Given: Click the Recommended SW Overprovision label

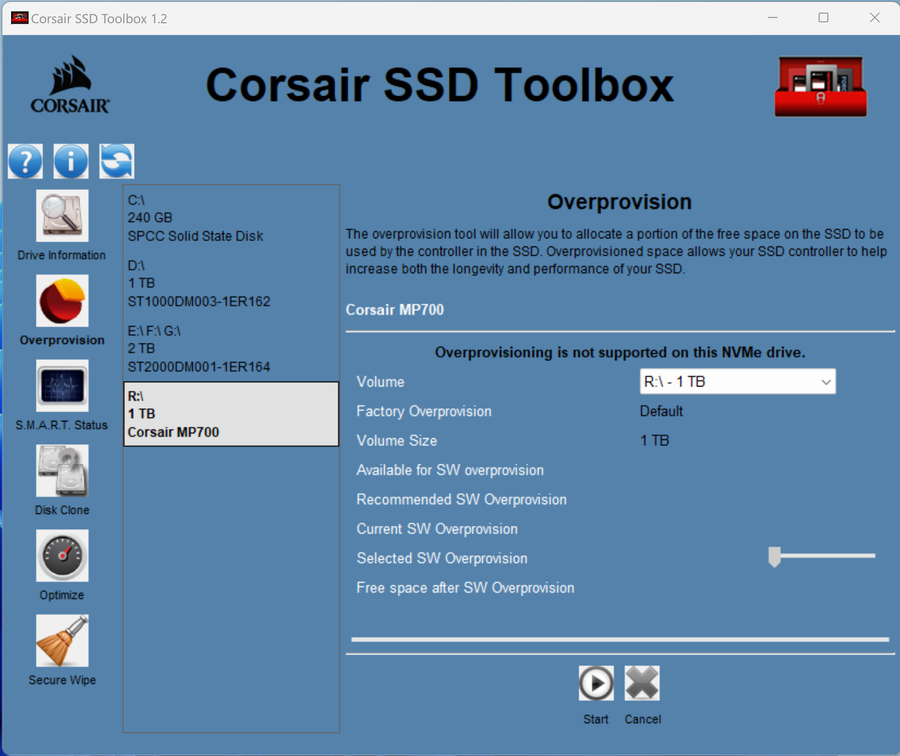Looking at the screenshot, I should [x=461, y=499].
